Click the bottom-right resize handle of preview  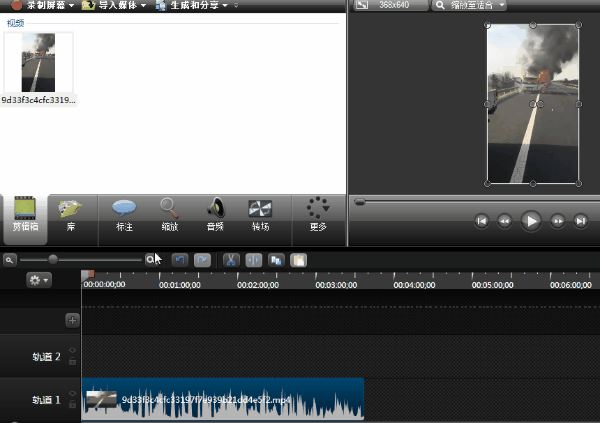pyautogui.click(x=579, y=184)
